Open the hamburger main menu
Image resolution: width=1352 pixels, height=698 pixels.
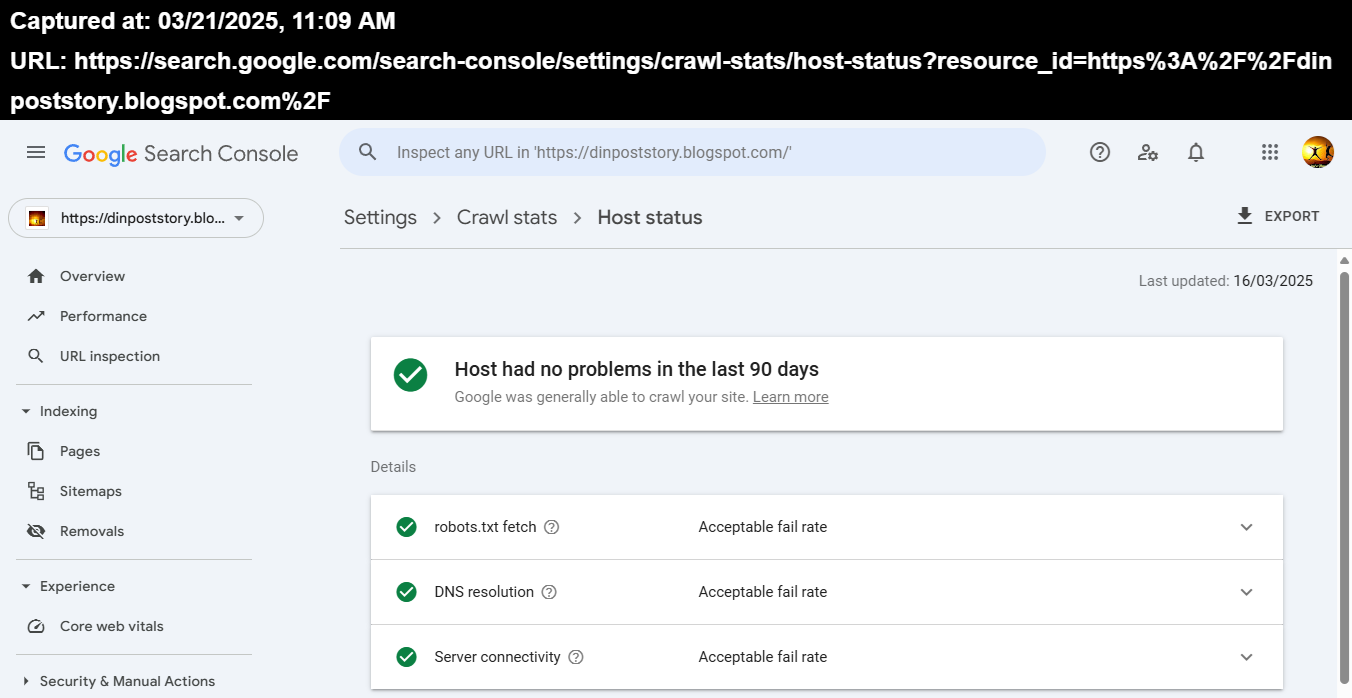36,152
